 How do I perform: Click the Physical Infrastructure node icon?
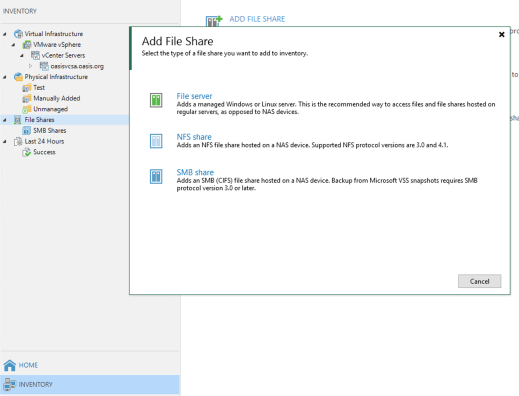[18, 77]
